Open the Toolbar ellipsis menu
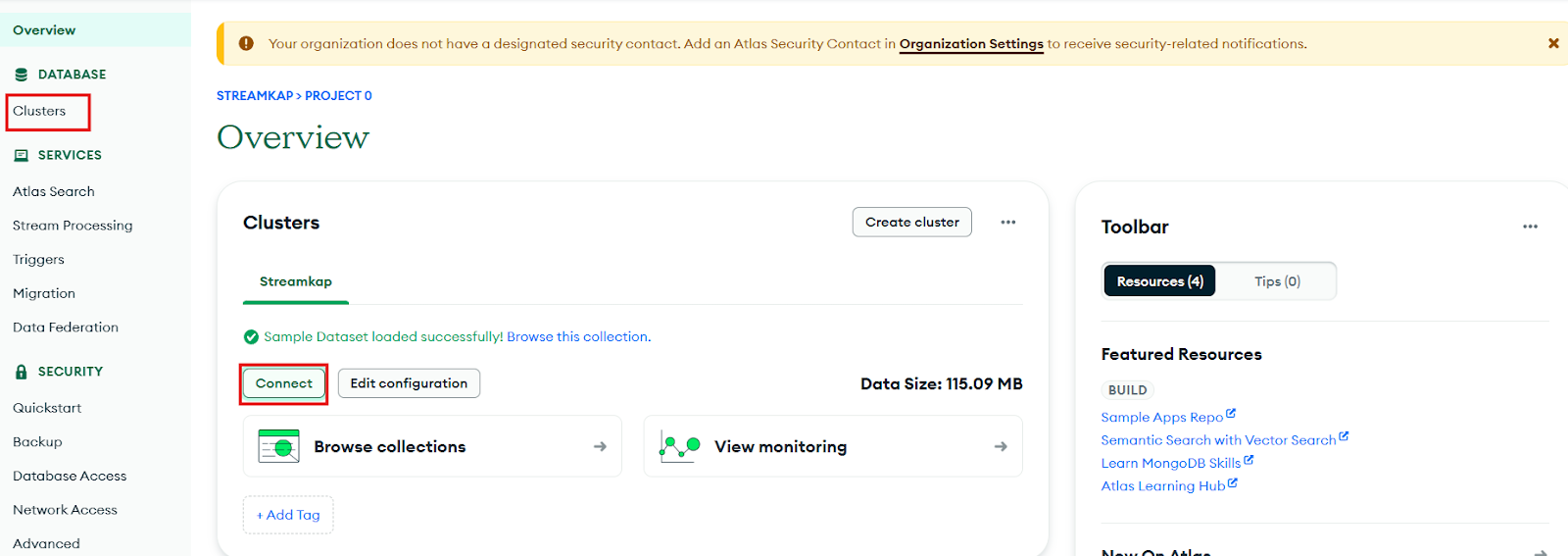This screenshot has width=1568, height=556. coord(1530,227)
